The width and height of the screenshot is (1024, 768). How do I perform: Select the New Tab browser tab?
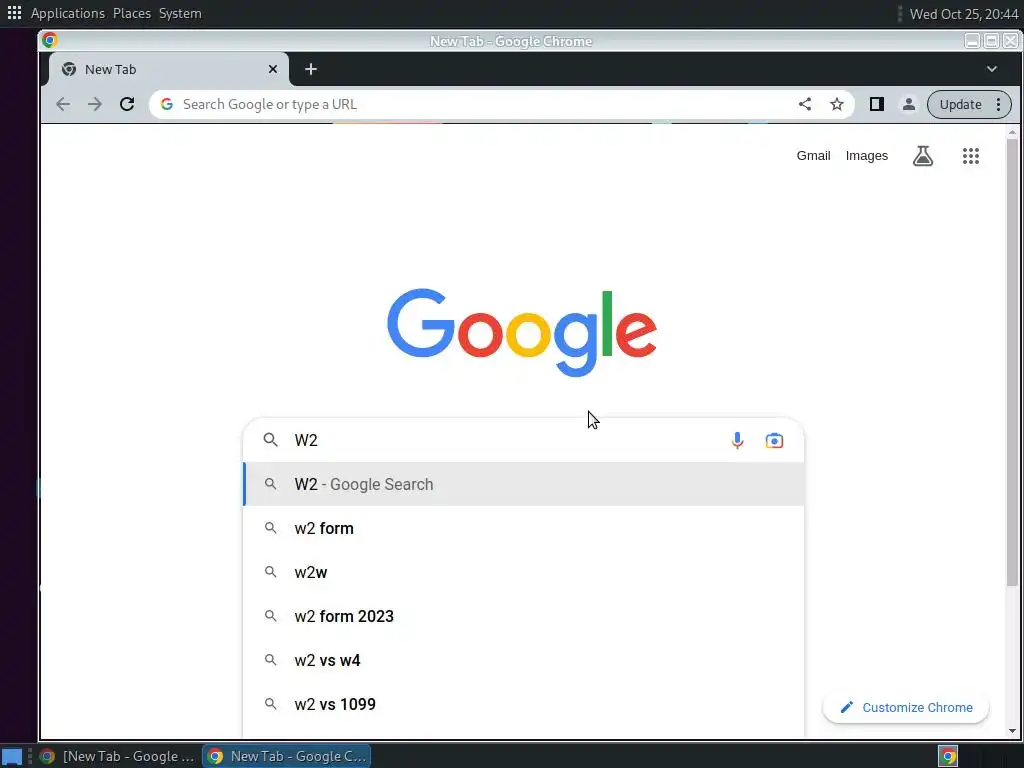pyautogui.click(x=168, y=69)
